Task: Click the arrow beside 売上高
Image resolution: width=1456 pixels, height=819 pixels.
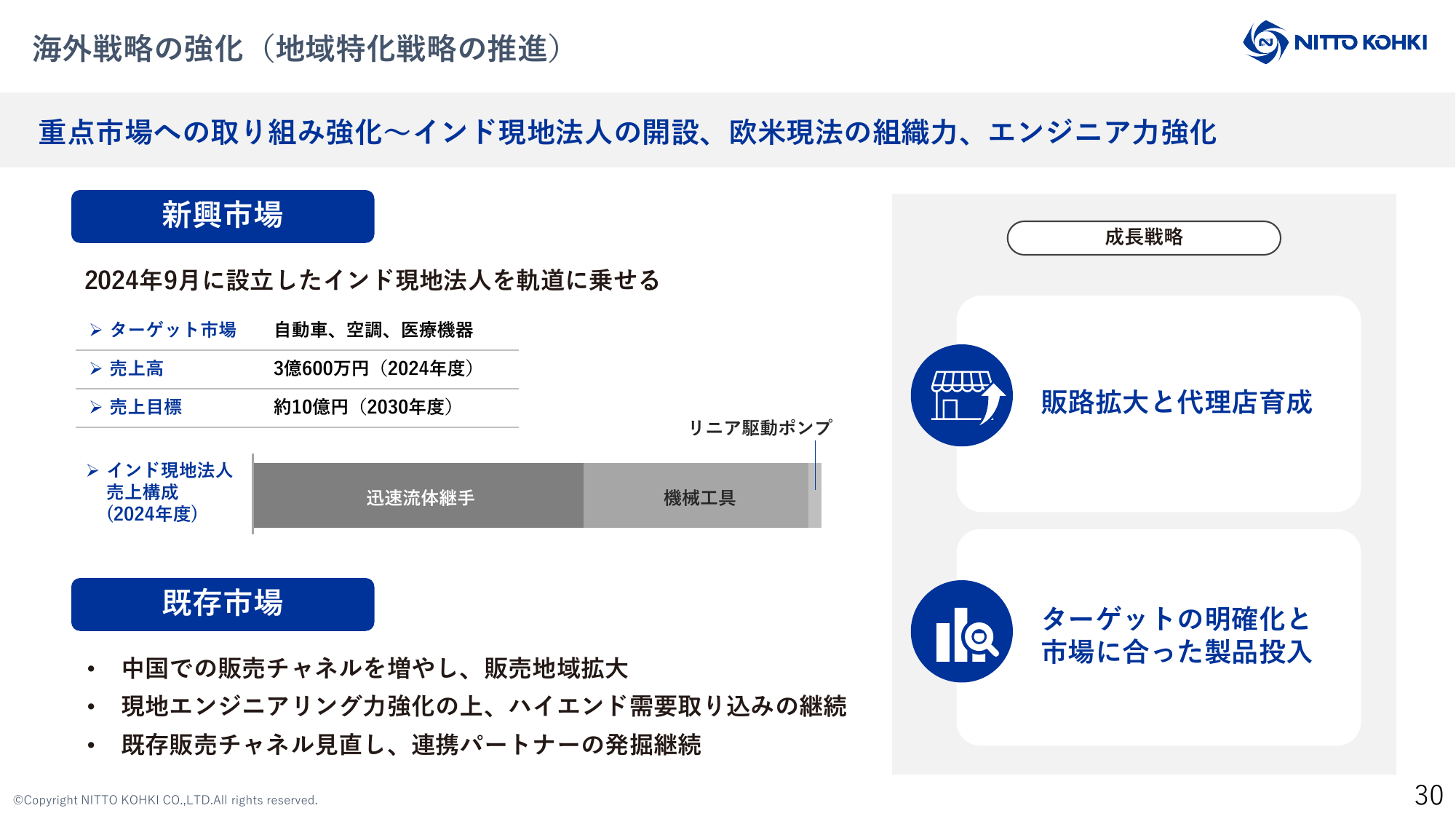Action: (x=95, y=369)
